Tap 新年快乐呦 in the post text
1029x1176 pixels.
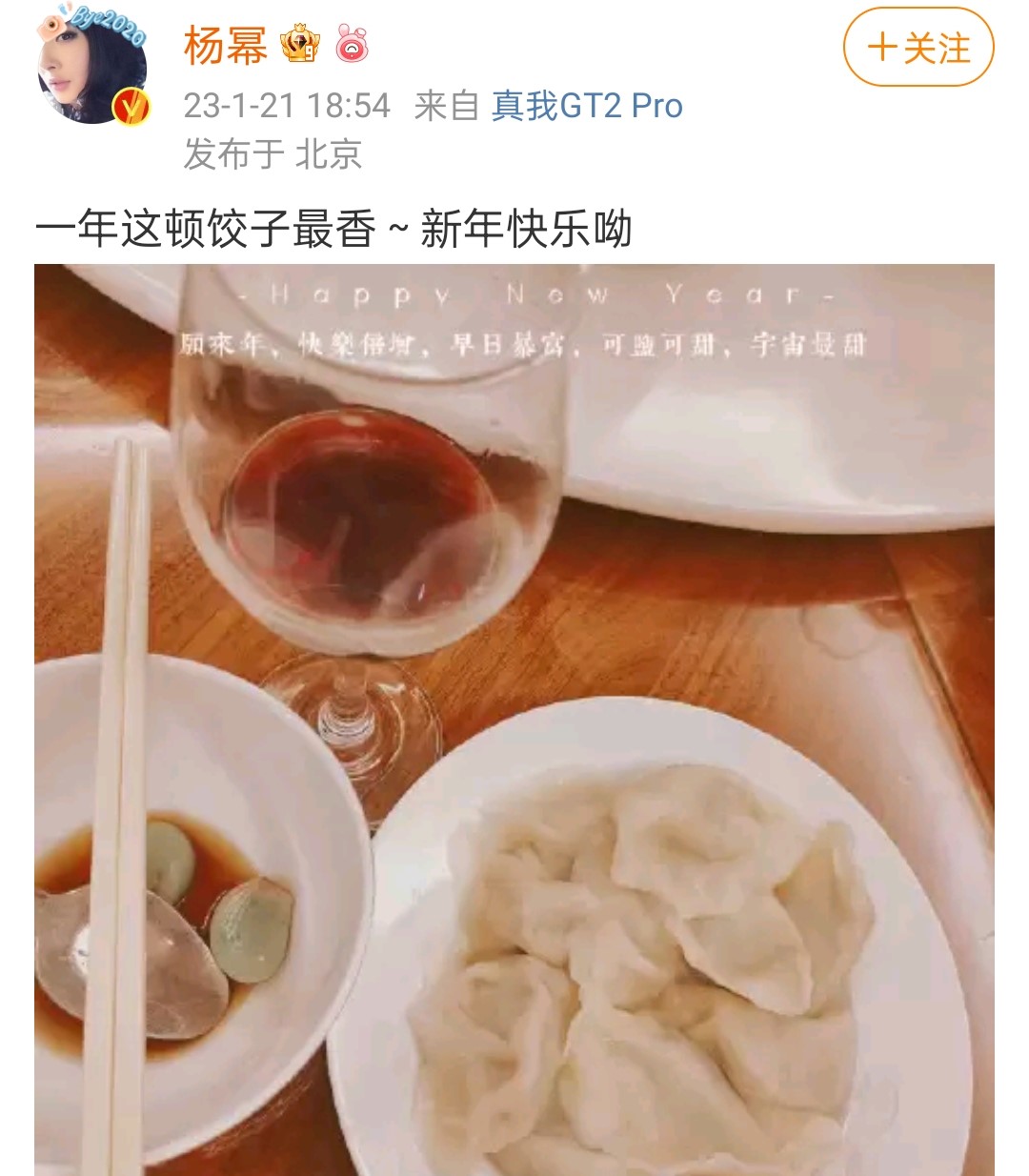[526, 229]
